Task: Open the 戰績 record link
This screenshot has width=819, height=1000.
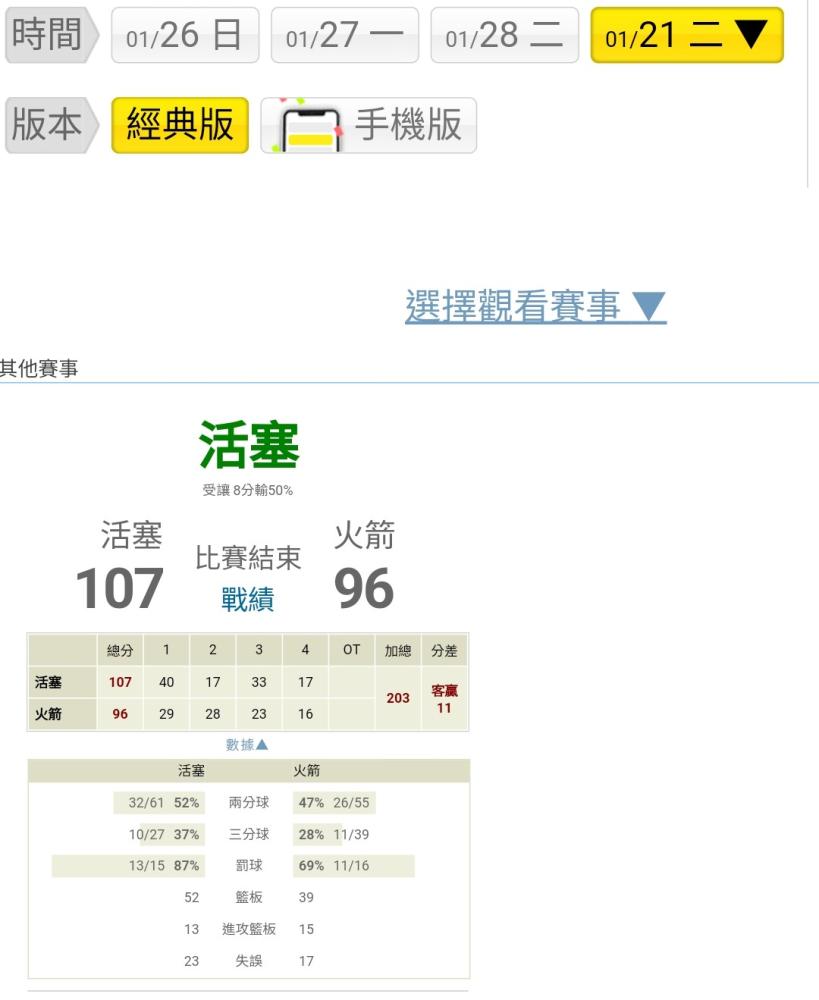Action: coord(247,599)
